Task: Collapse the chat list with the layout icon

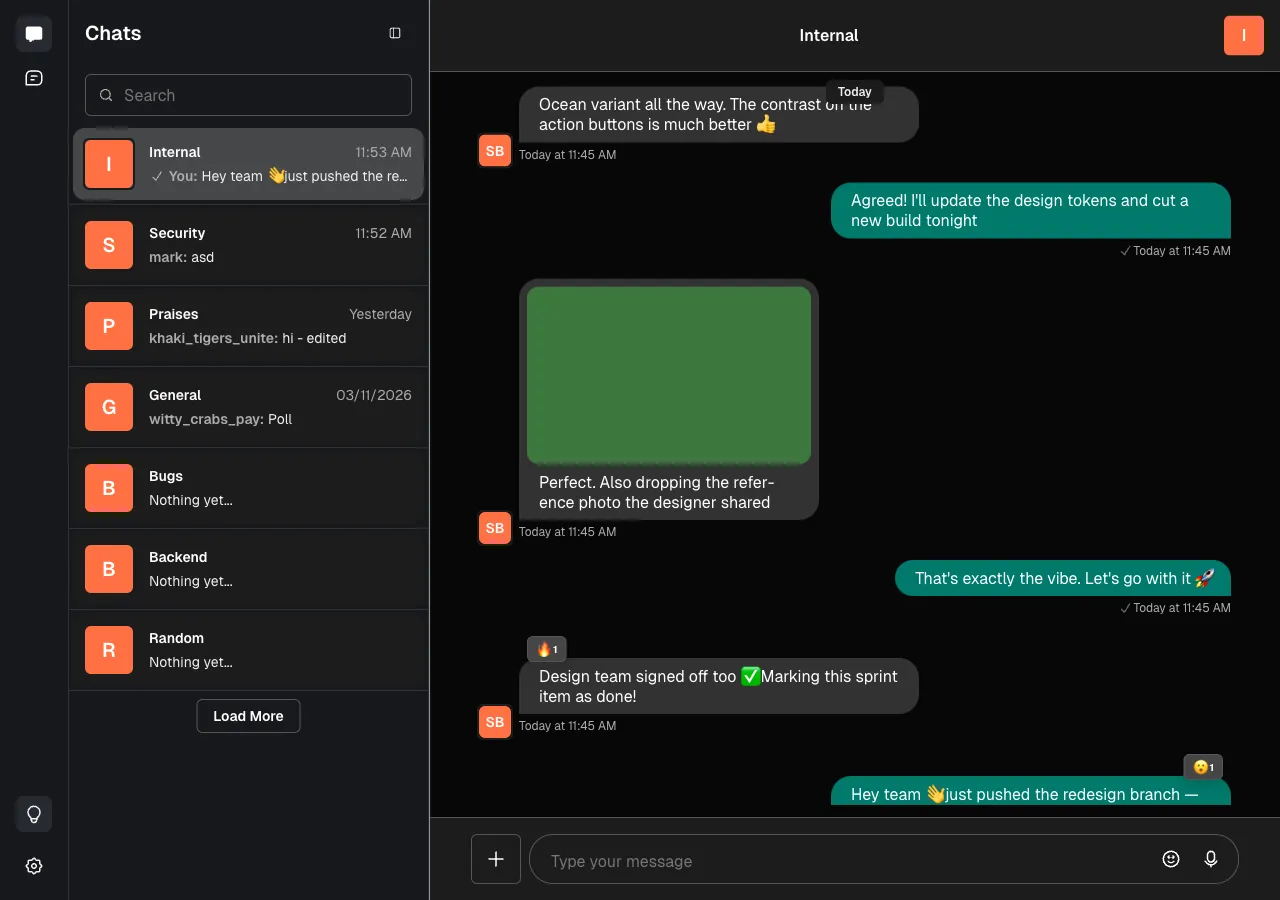Action: (x=394, y=33)
